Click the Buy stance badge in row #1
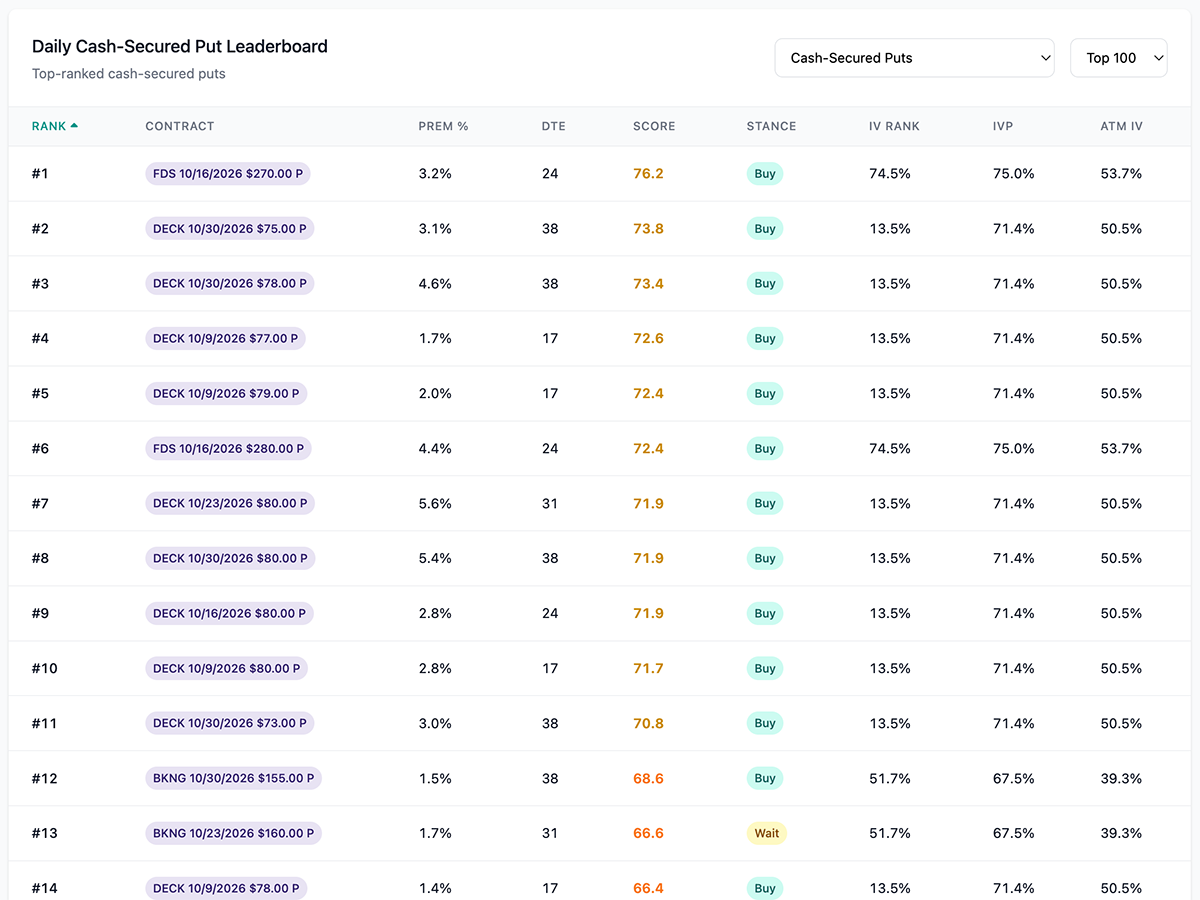This screenshot has width=1200, height=900. pos(765,174)
